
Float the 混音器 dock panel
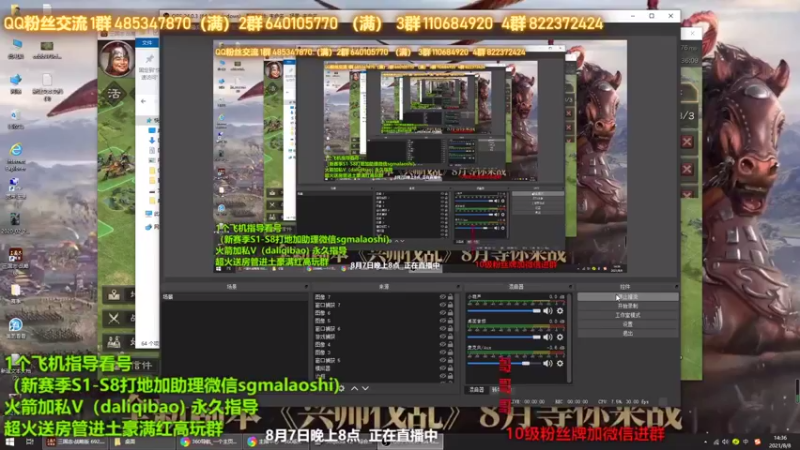[x=570, y=287]
